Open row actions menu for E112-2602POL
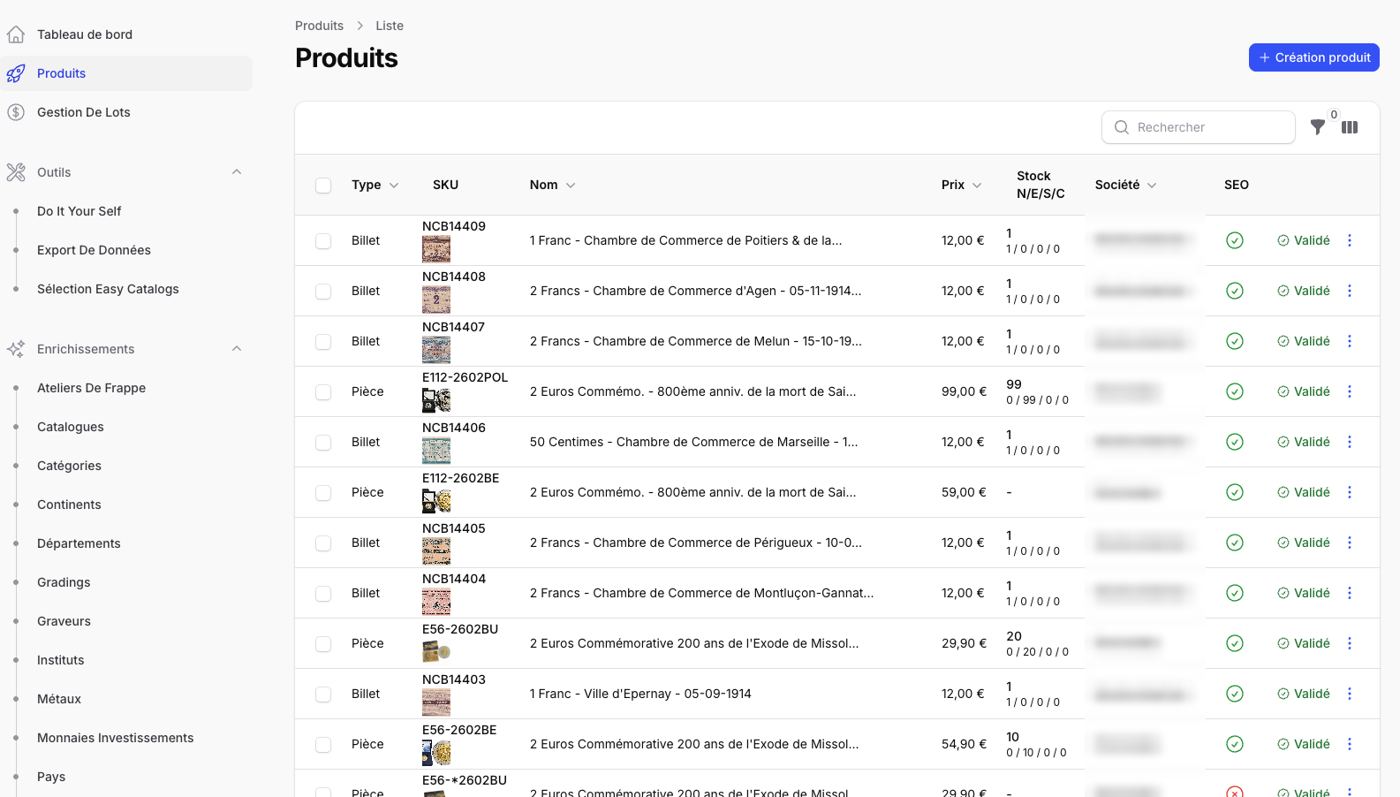Screen dimensions: 1400x797 click(1350, 391)
